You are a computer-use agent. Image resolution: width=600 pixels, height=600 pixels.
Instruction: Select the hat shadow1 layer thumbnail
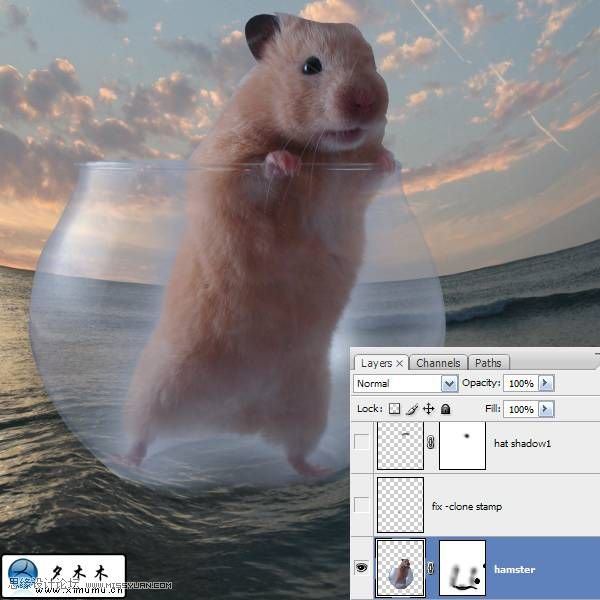pyautogui.click(x=400, y=445)
